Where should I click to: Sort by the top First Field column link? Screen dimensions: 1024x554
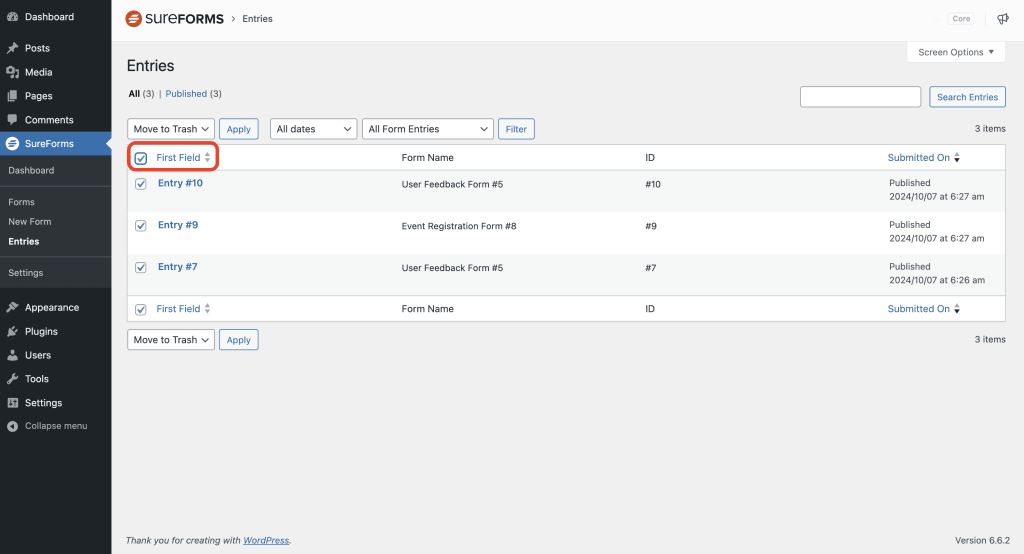[x=178, y=157]
